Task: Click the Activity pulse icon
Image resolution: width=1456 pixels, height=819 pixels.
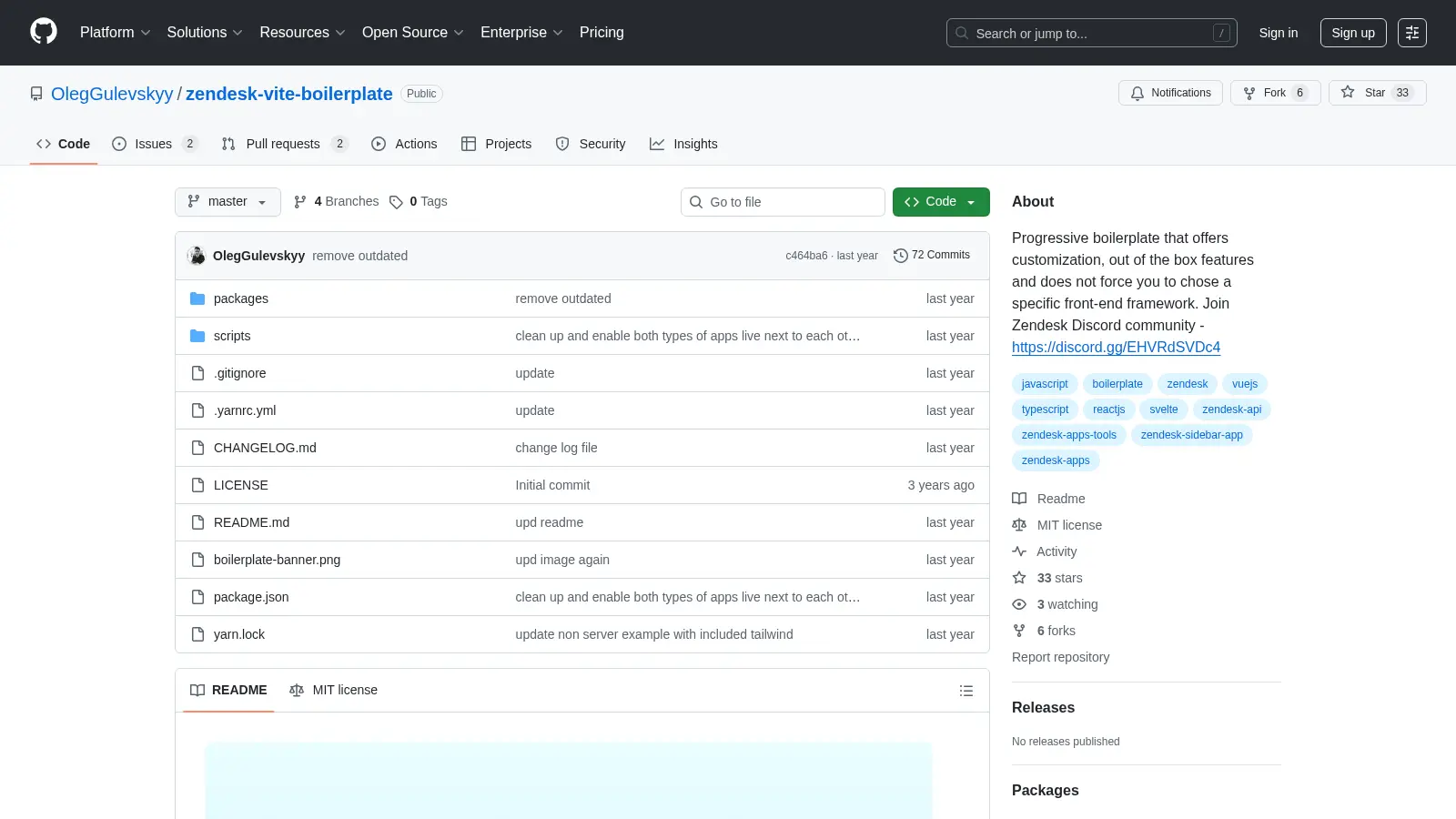Action: click(x=1019, y=551)
